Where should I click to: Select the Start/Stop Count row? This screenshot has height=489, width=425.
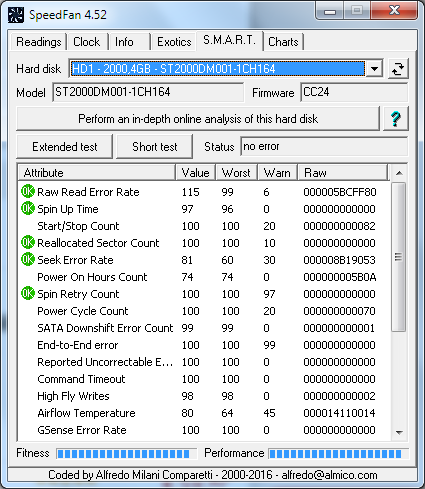pos(204,226)
